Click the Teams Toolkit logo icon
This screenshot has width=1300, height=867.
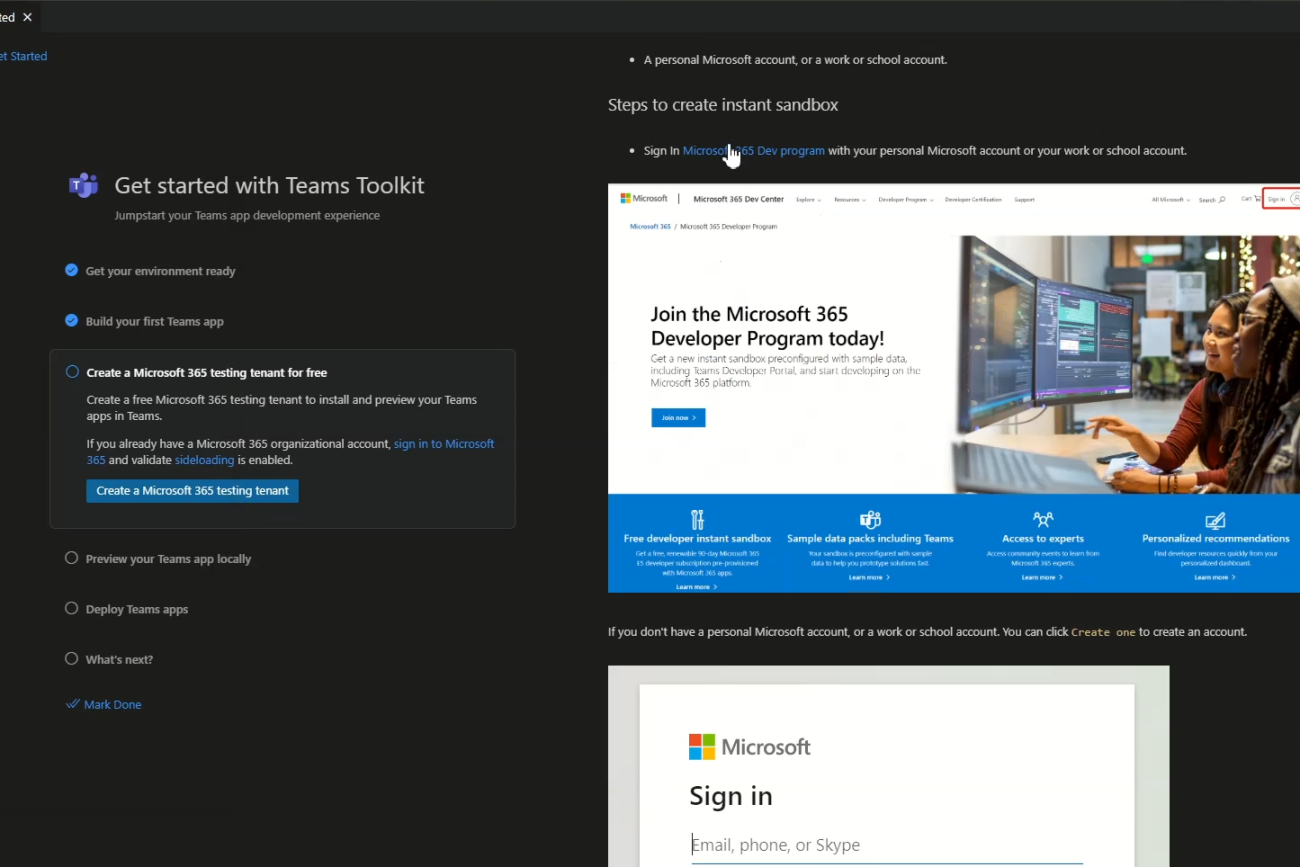tap(83, 185)
